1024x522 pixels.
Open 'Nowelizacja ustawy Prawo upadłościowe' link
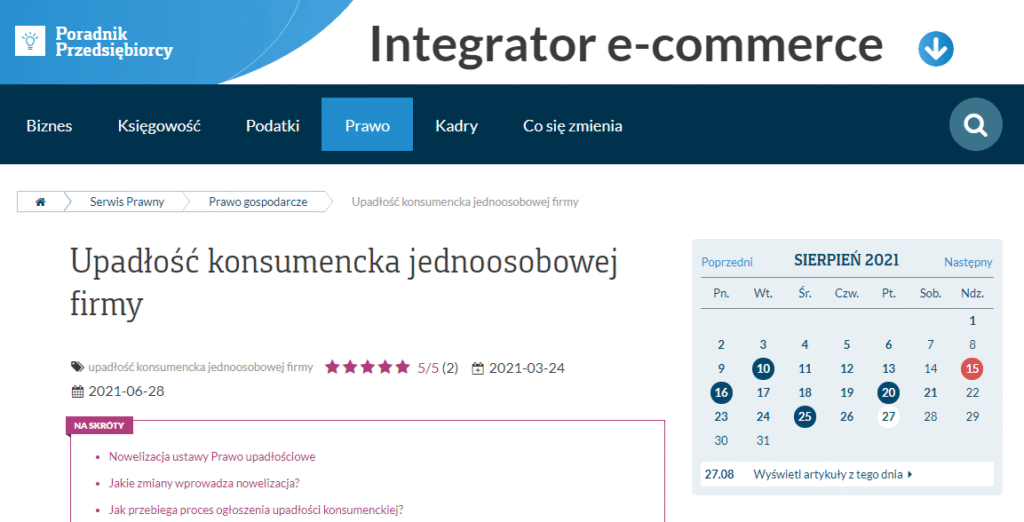click(x=212, y=457)
